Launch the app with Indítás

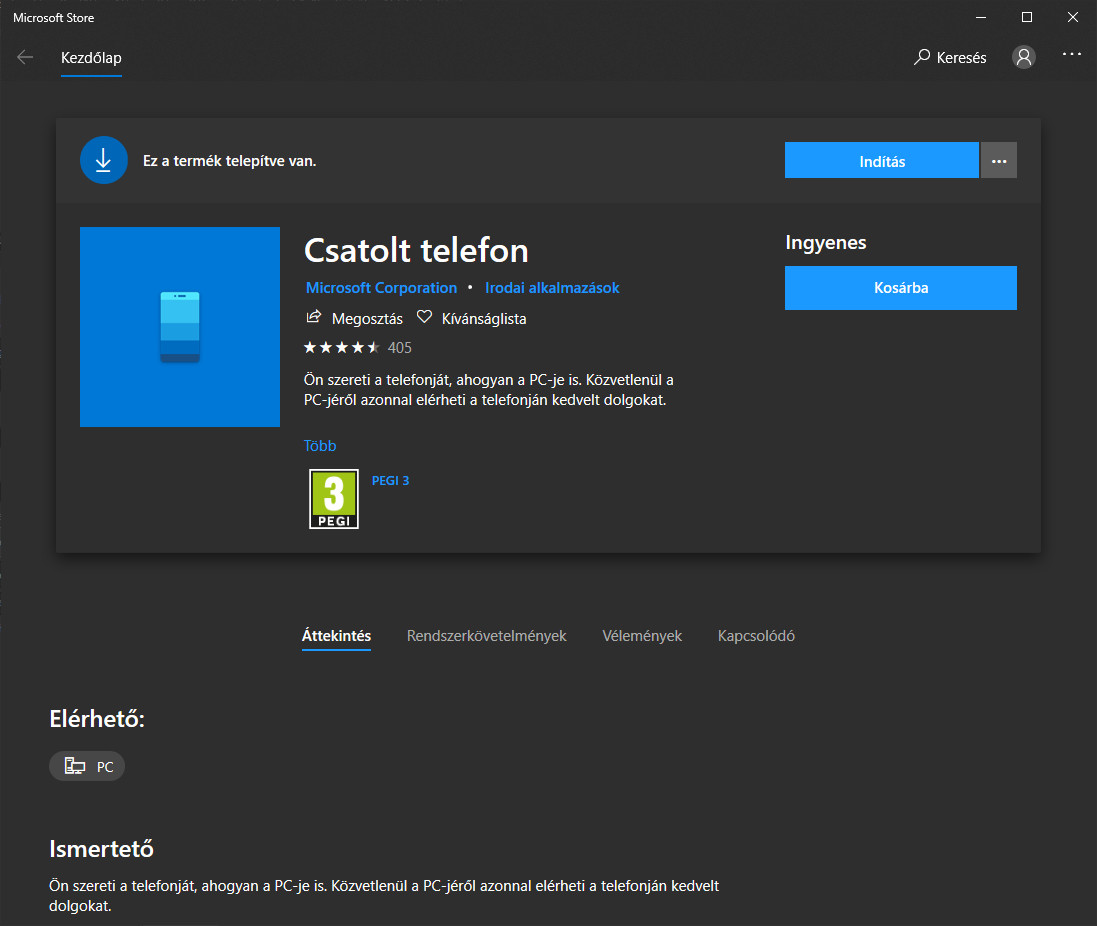click(x=882, y=160)
